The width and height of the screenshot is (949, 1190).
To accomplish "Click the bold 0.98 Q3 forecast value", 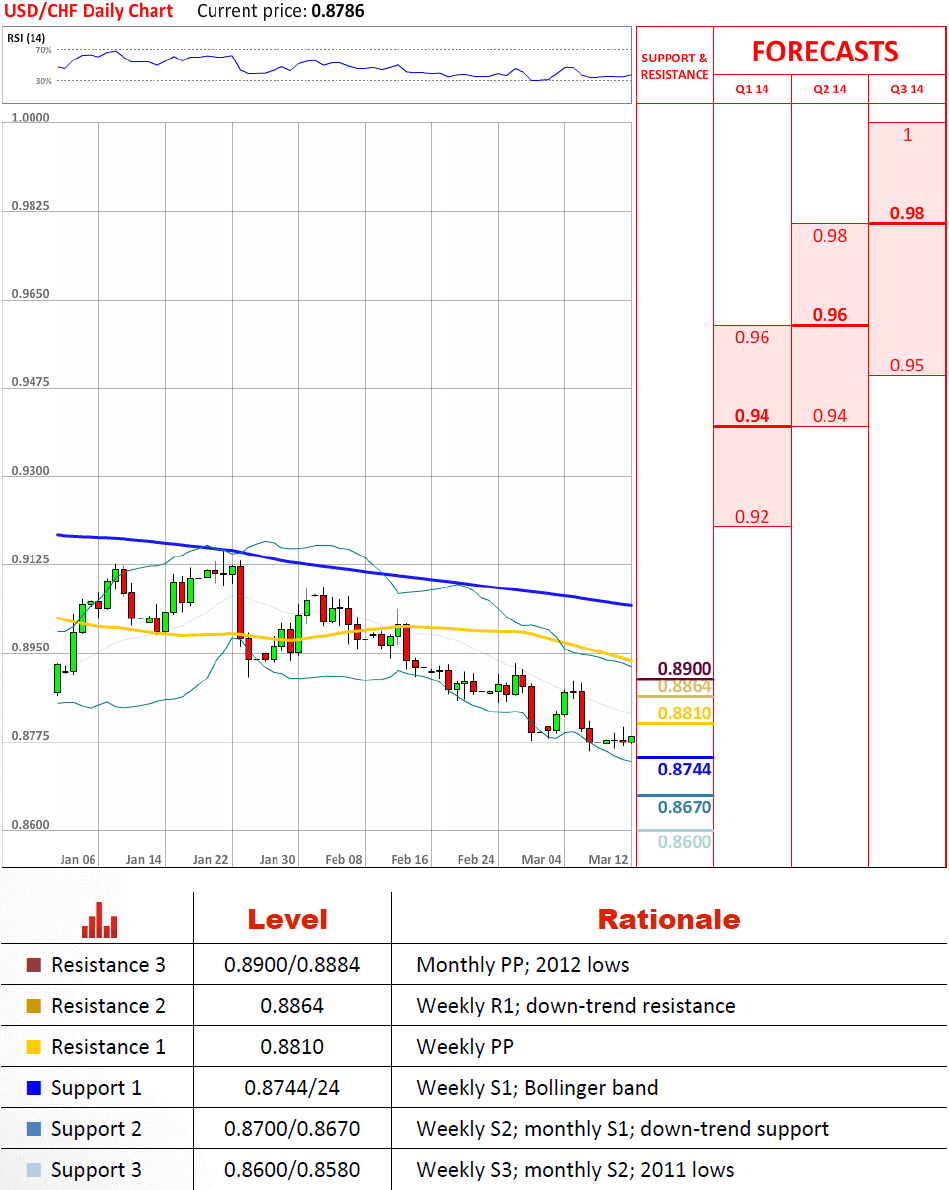I will tap(907, 213).
